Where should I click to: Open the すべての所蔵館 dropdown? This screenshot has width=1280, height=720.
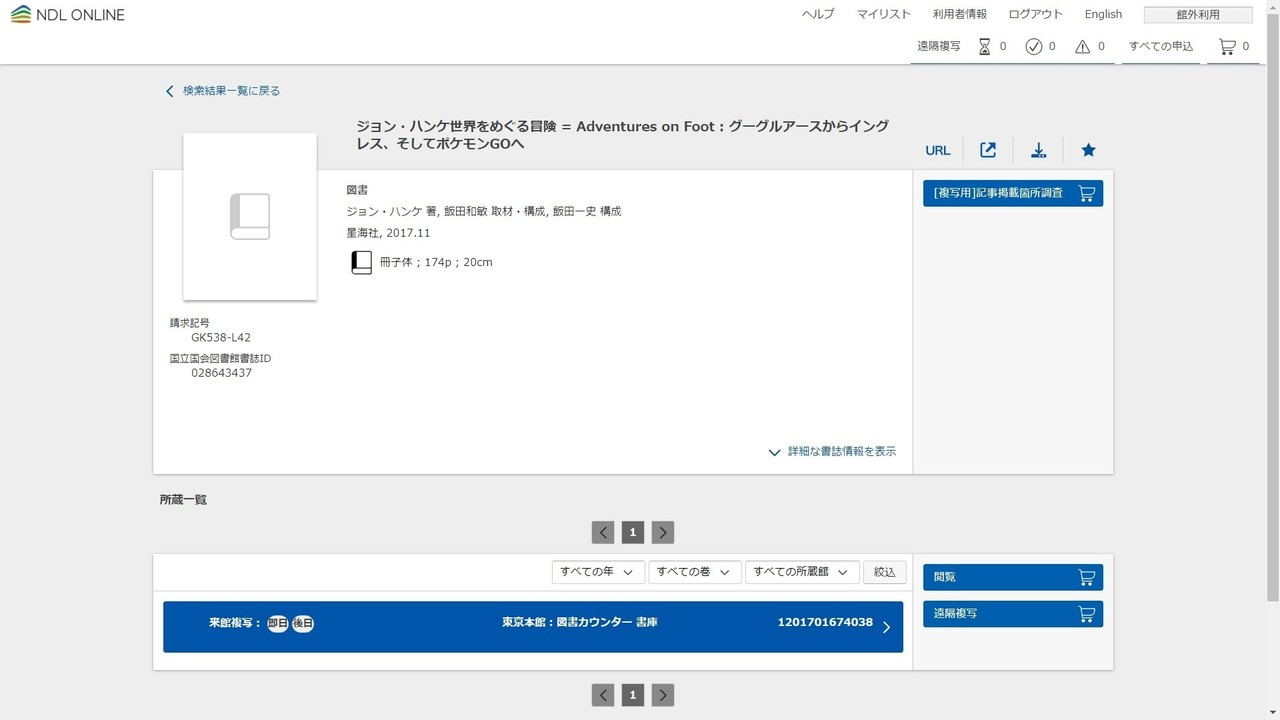[803, 572]
